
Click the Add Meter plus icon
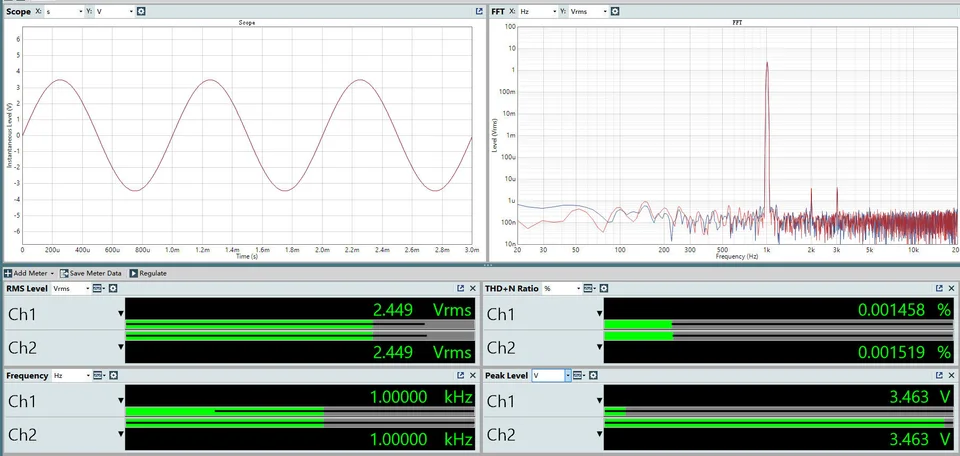click(x=8, y=273)
